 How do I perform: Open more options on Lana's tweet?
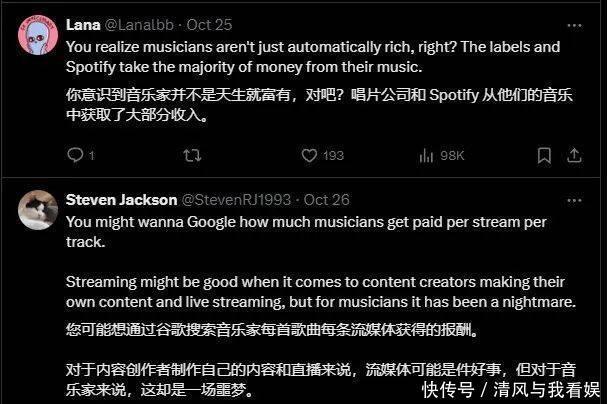(x=574, y=26)
